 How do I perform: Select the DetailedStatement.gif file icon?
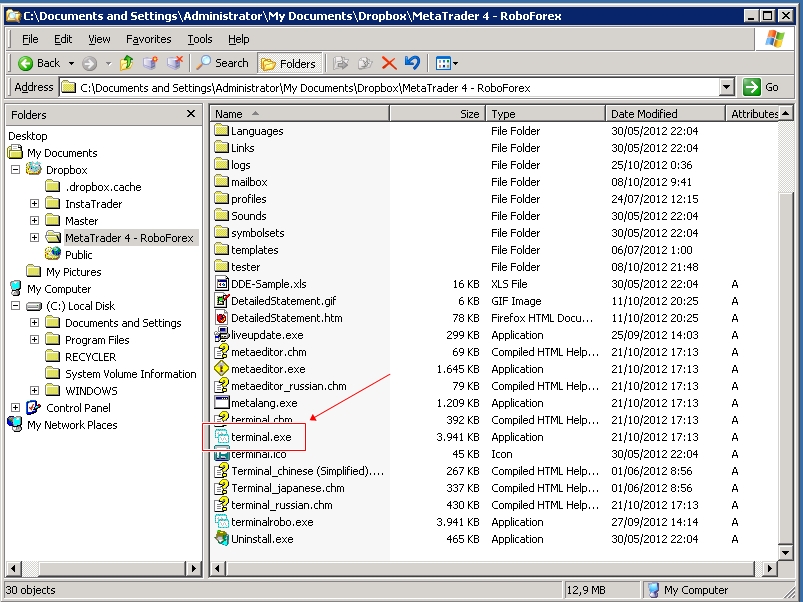click(x=221, y=300)
